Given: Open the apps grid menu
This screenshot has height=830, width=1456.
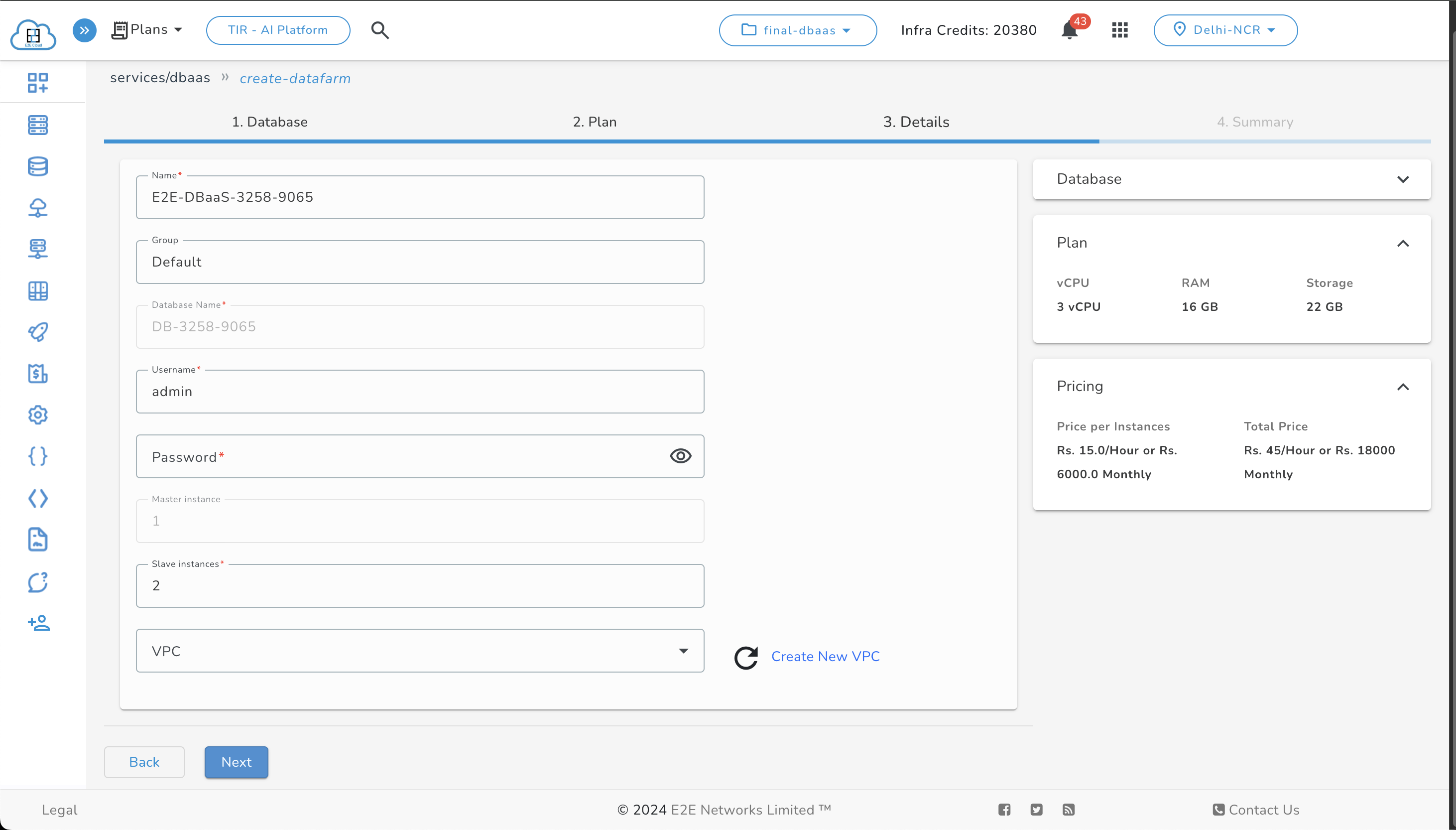Looking at the screenshot, I should [1120, 30].
